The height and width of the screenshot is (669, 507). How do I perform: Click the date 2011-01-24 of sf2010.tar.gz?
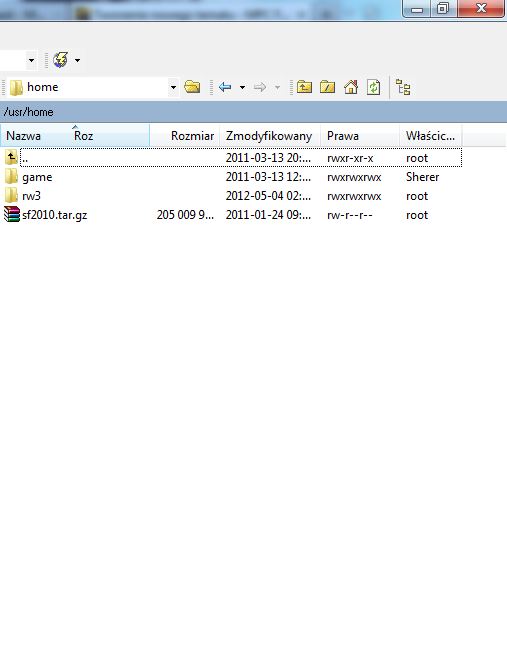(268, 215)
